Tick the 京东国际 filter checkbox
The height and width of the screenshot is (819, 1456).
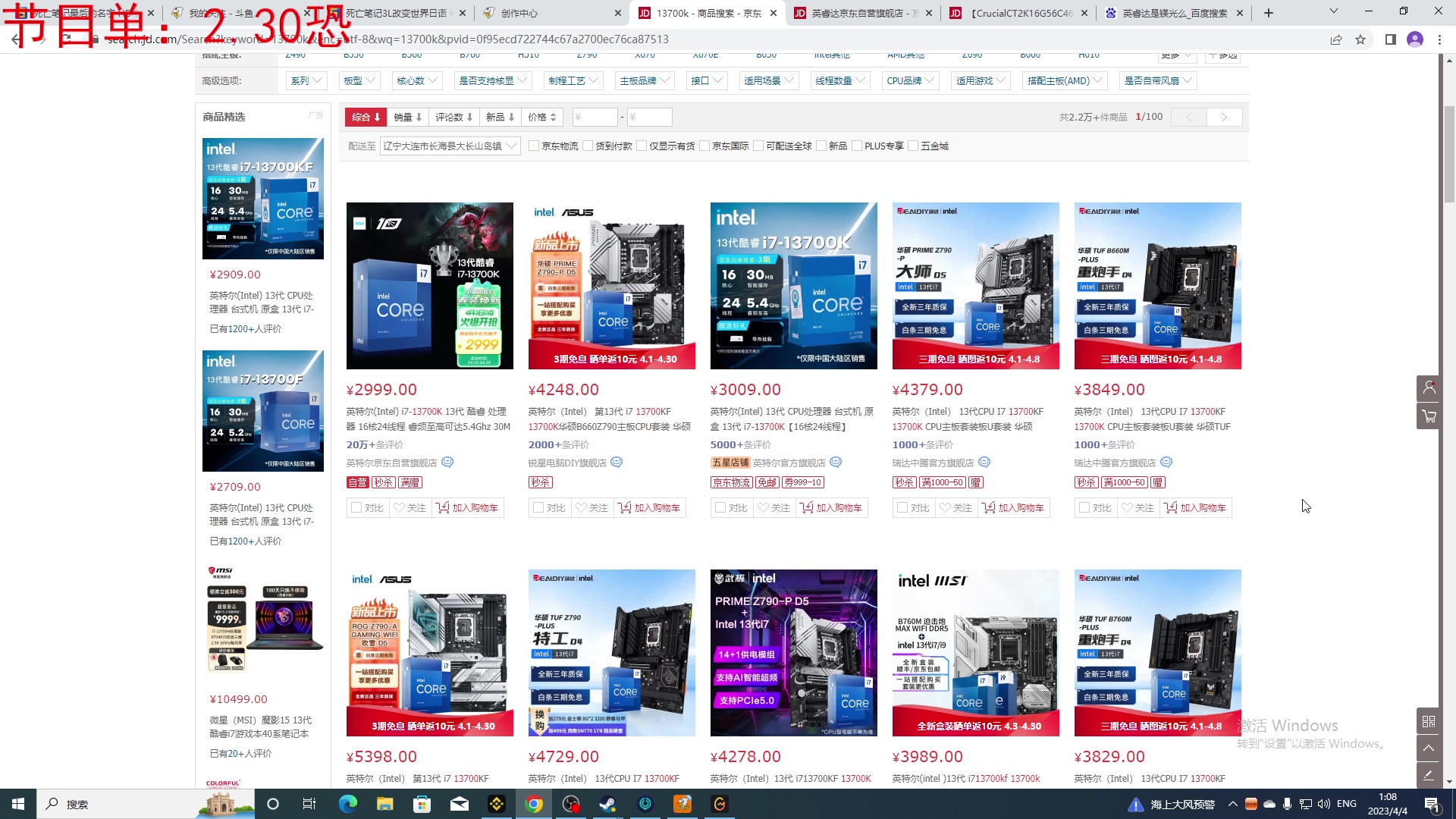pos(704,146)
